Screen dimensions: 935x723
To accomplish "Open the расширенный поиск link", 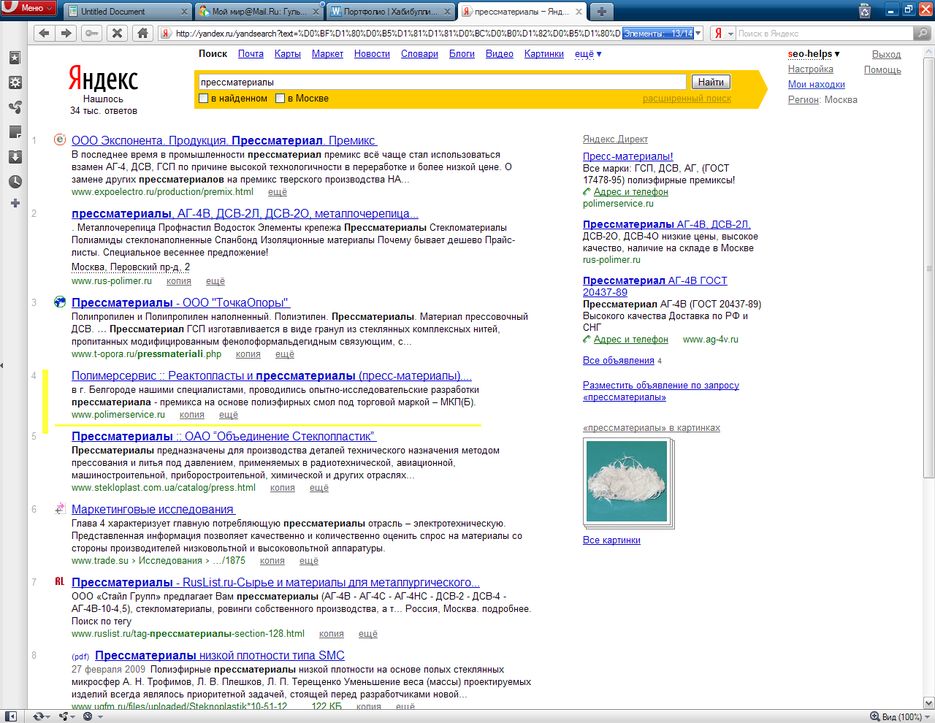I will point(687,98).
